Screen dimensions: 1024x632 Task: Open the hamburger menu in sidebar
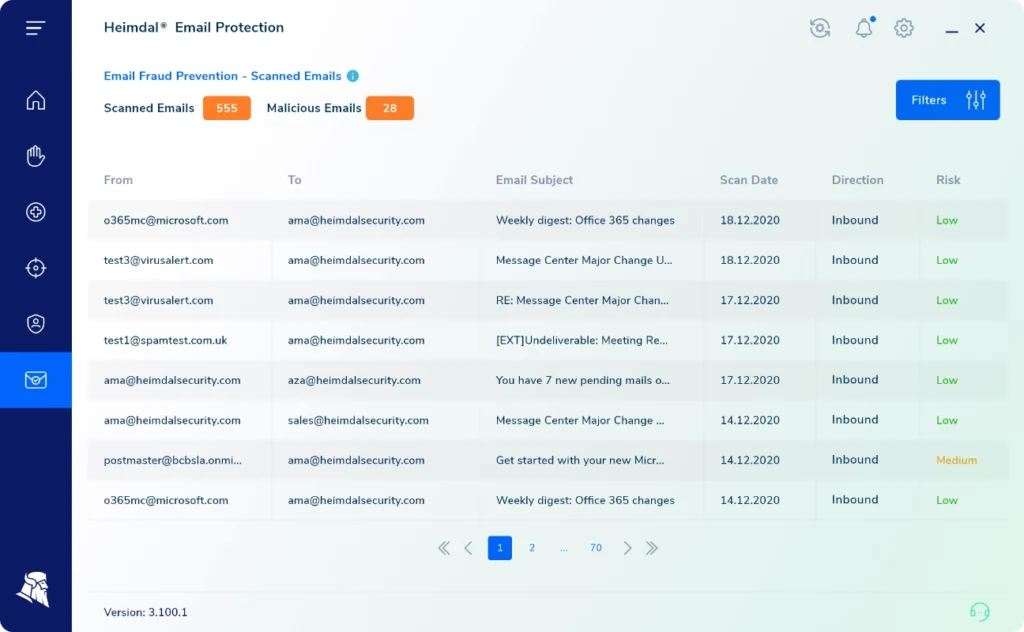35,27
